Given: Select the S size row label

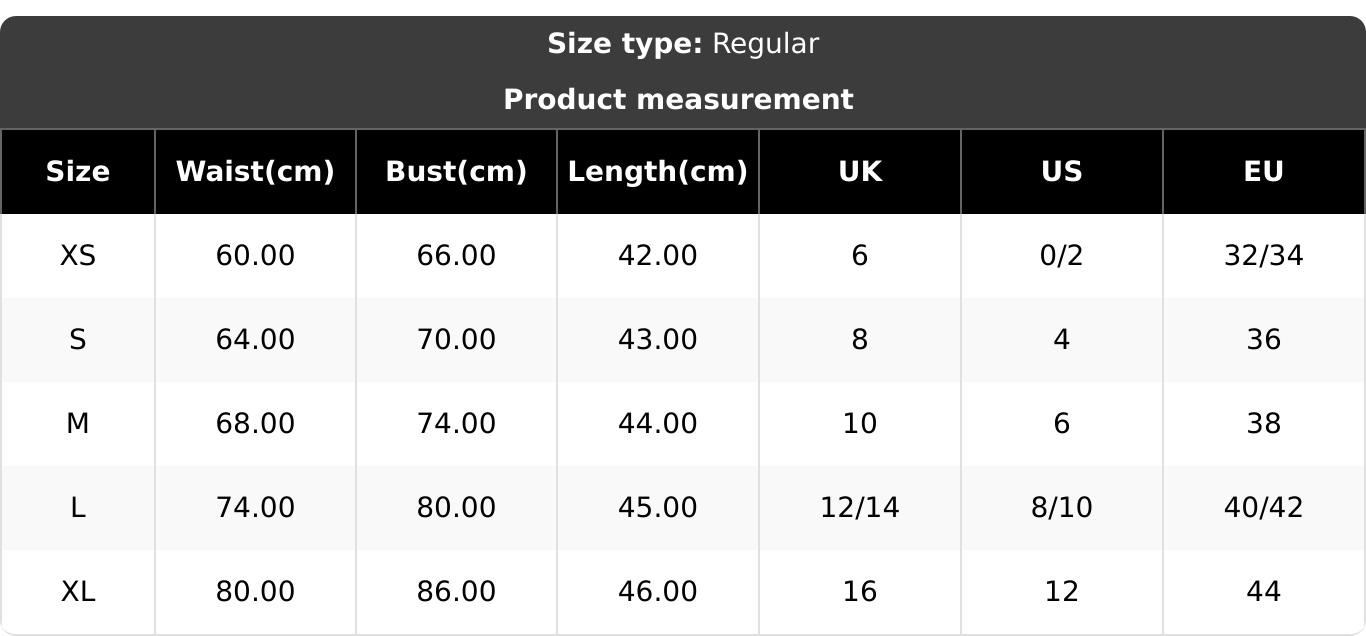Looking at the screenshot, I should pos(78,340).
